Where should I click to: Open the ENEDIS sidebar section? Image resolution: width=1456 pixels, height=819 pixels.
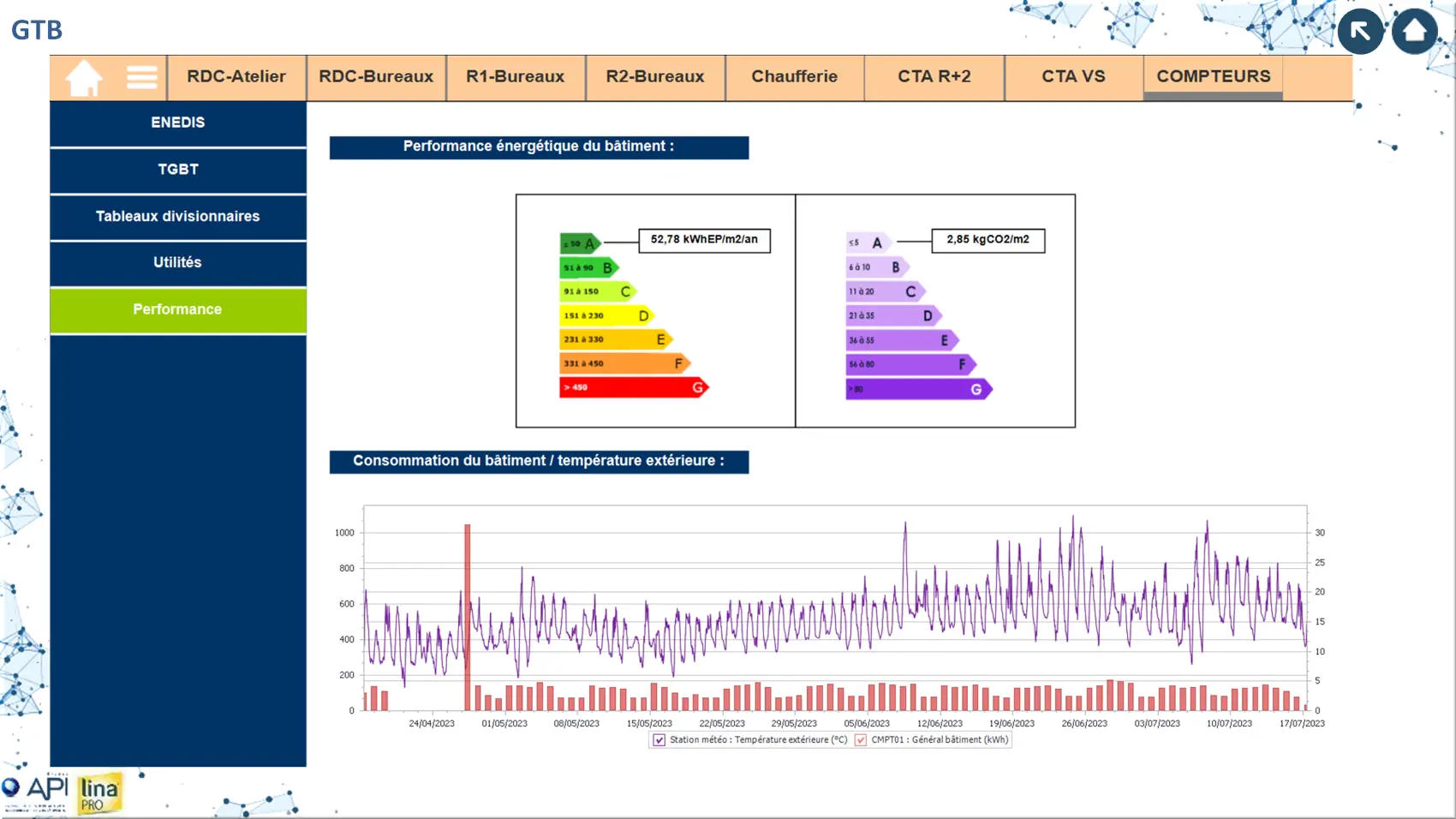178,123
